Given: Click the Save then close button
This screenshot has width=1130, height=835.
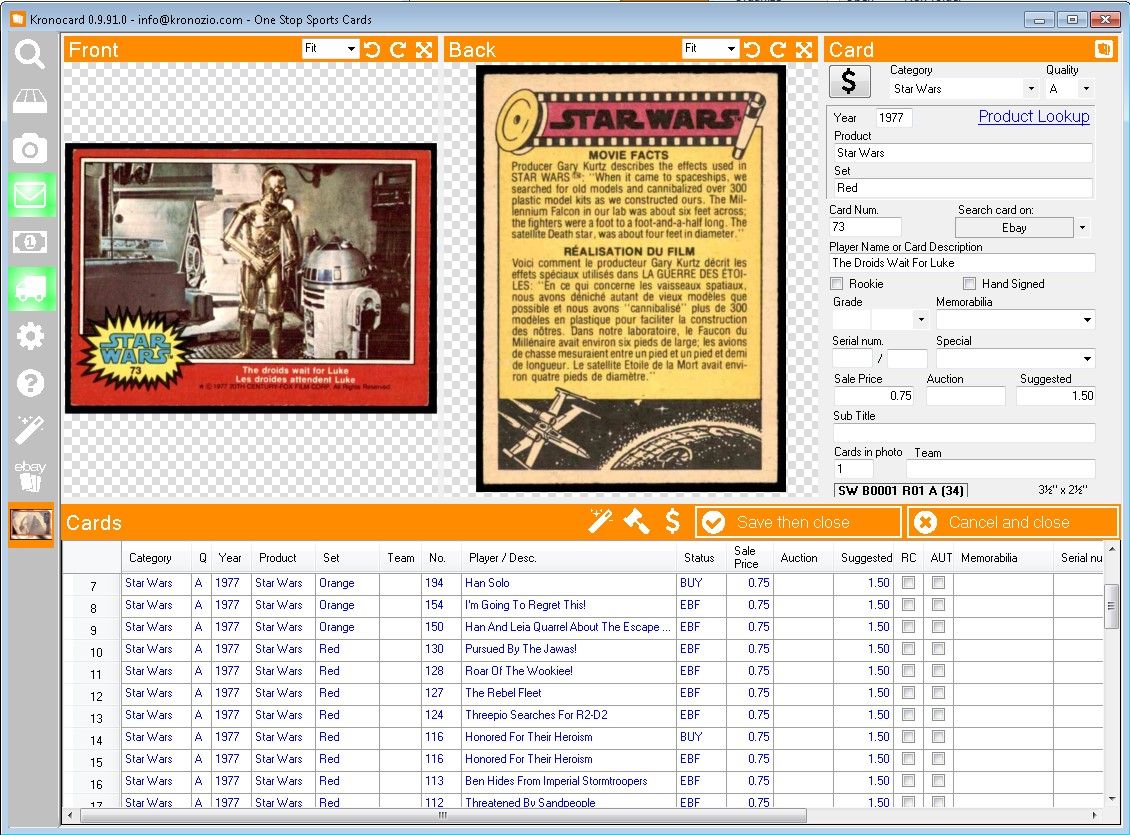Looking at the screenshot, I should 798,522.
